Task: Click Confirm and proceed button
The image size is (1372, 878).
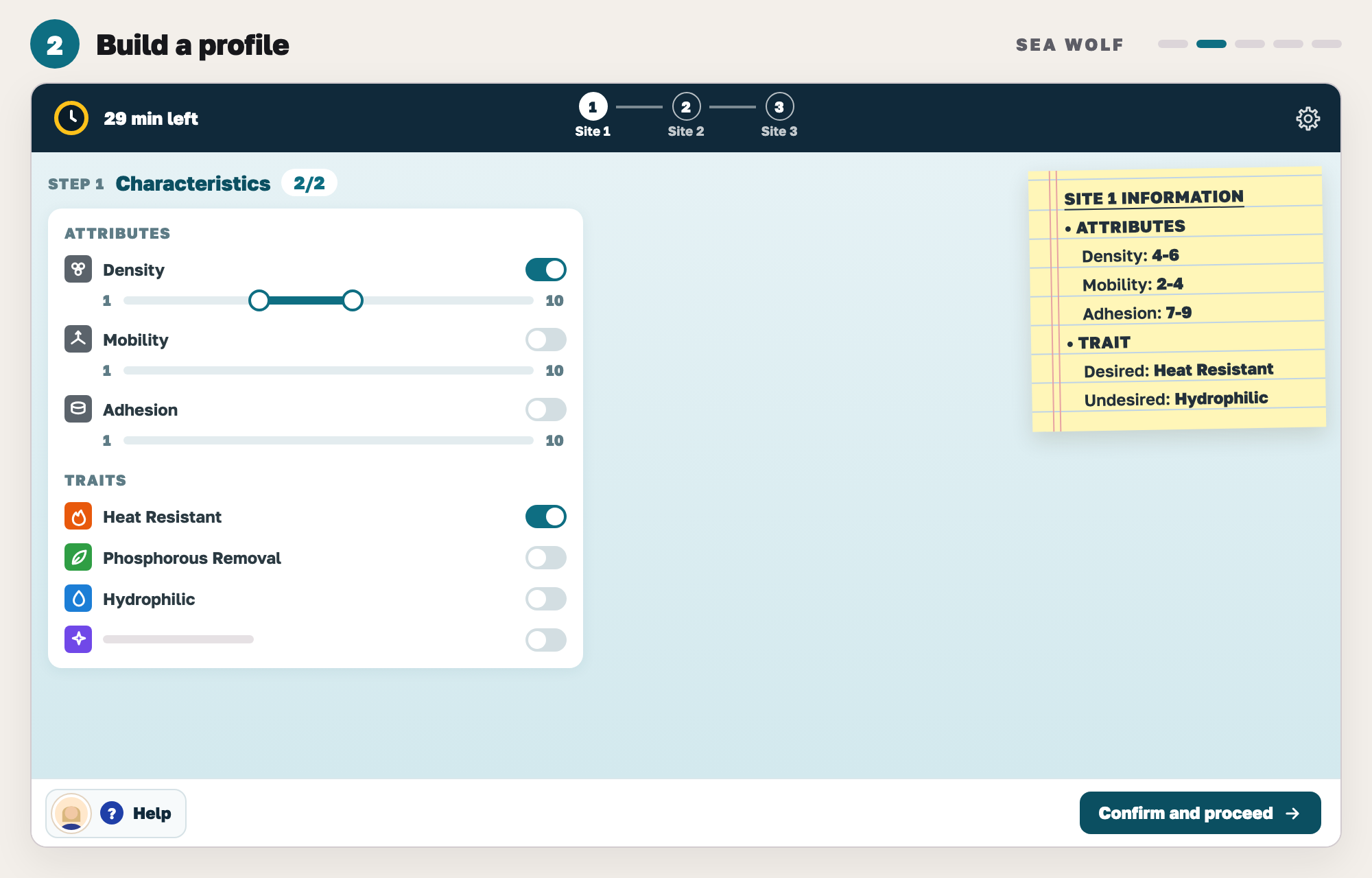Action: [1200, 813]
